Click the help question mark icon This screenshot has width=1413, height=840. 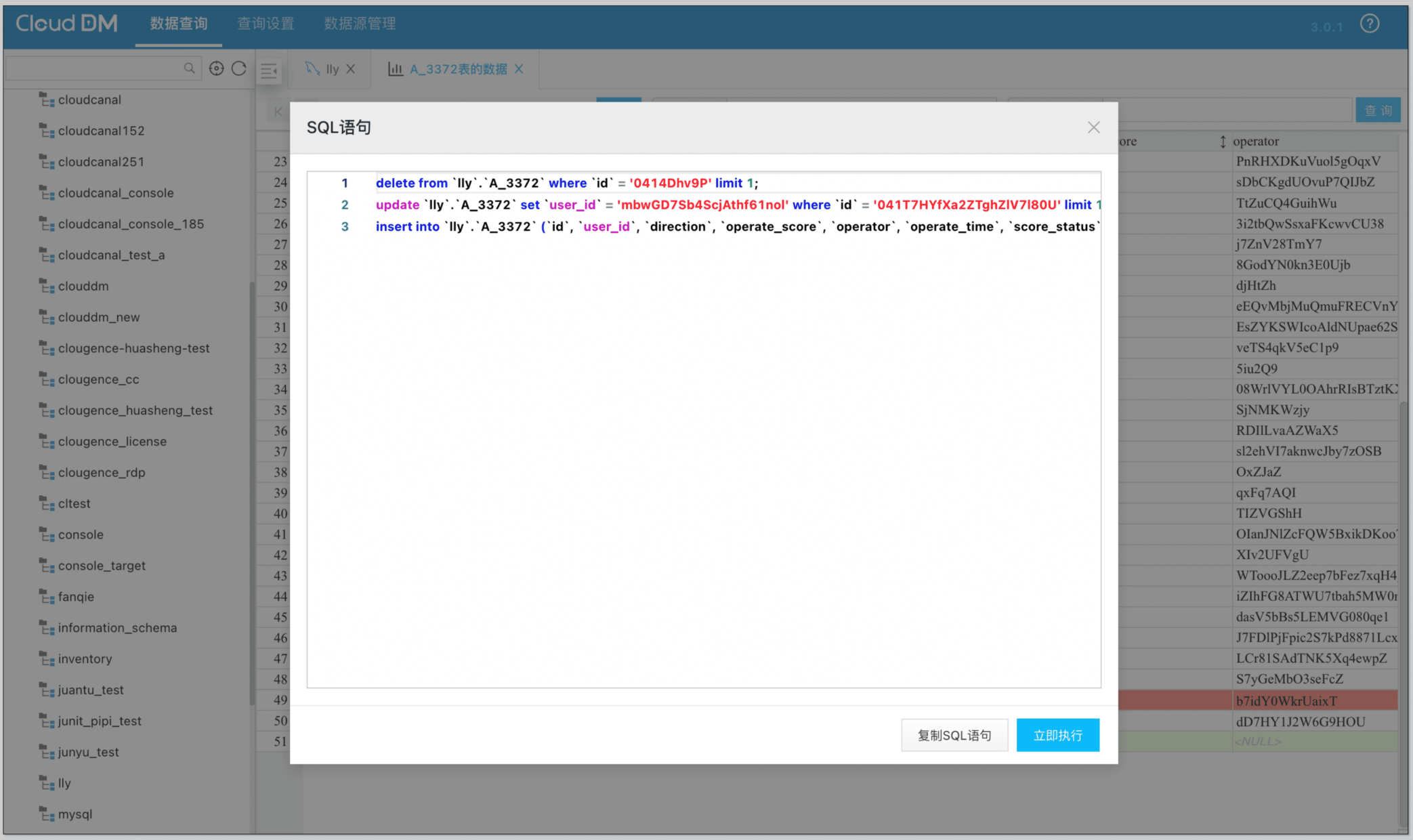(1369, 24)
